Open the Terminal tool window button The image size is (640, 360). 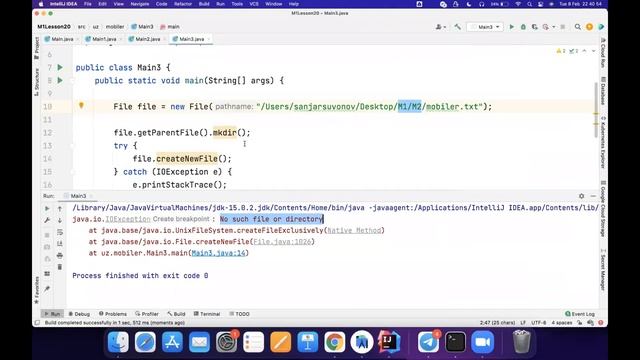coord(207,314)
